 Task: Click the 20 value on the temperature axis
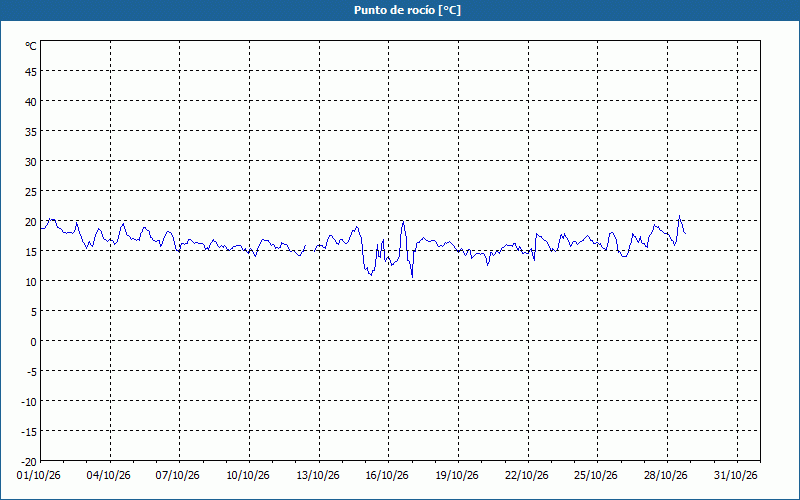[31, 222]
